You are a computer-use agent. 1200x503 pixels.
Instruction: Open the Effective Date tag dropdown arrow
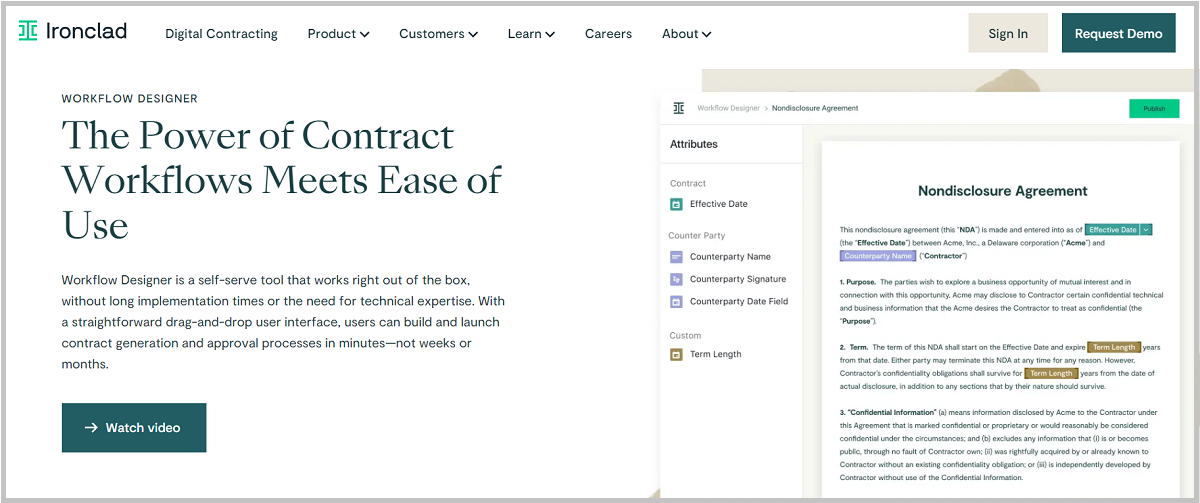tap(1146, 229)
